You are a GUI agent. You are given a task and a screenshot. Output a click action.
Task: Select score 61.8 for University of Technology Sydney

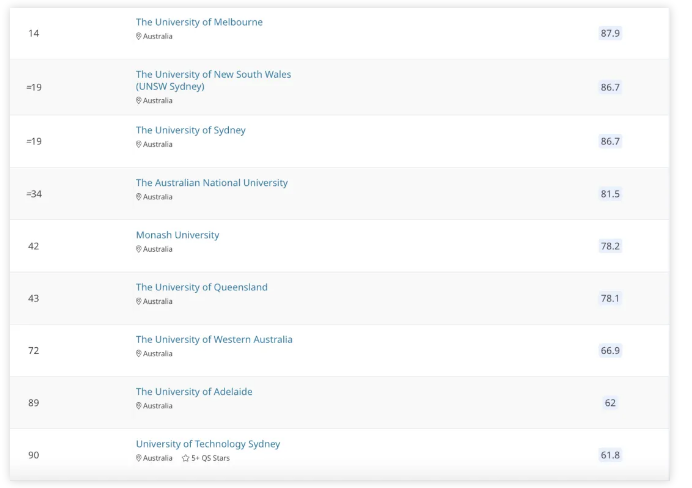tap(610, 455)
